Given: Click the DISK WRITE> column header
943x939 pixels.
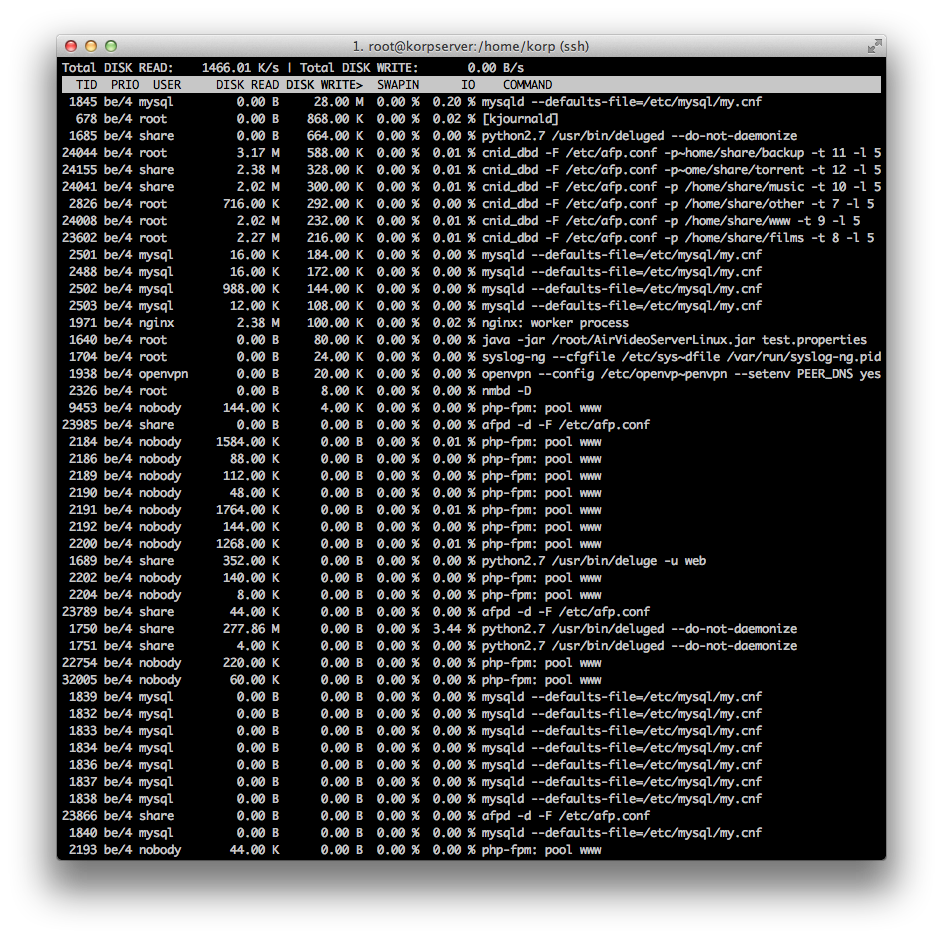Looking at the screenshot, I should (x=324, y=85).
